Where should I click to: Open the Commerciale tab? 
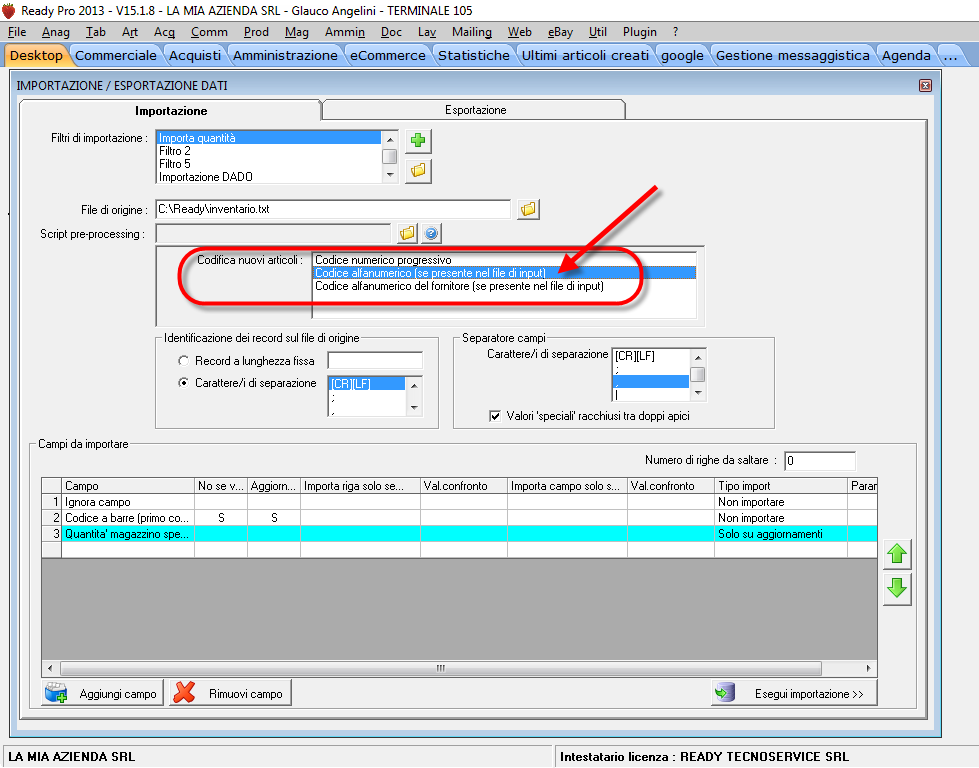pyautogui.click(x=116, y=56)
